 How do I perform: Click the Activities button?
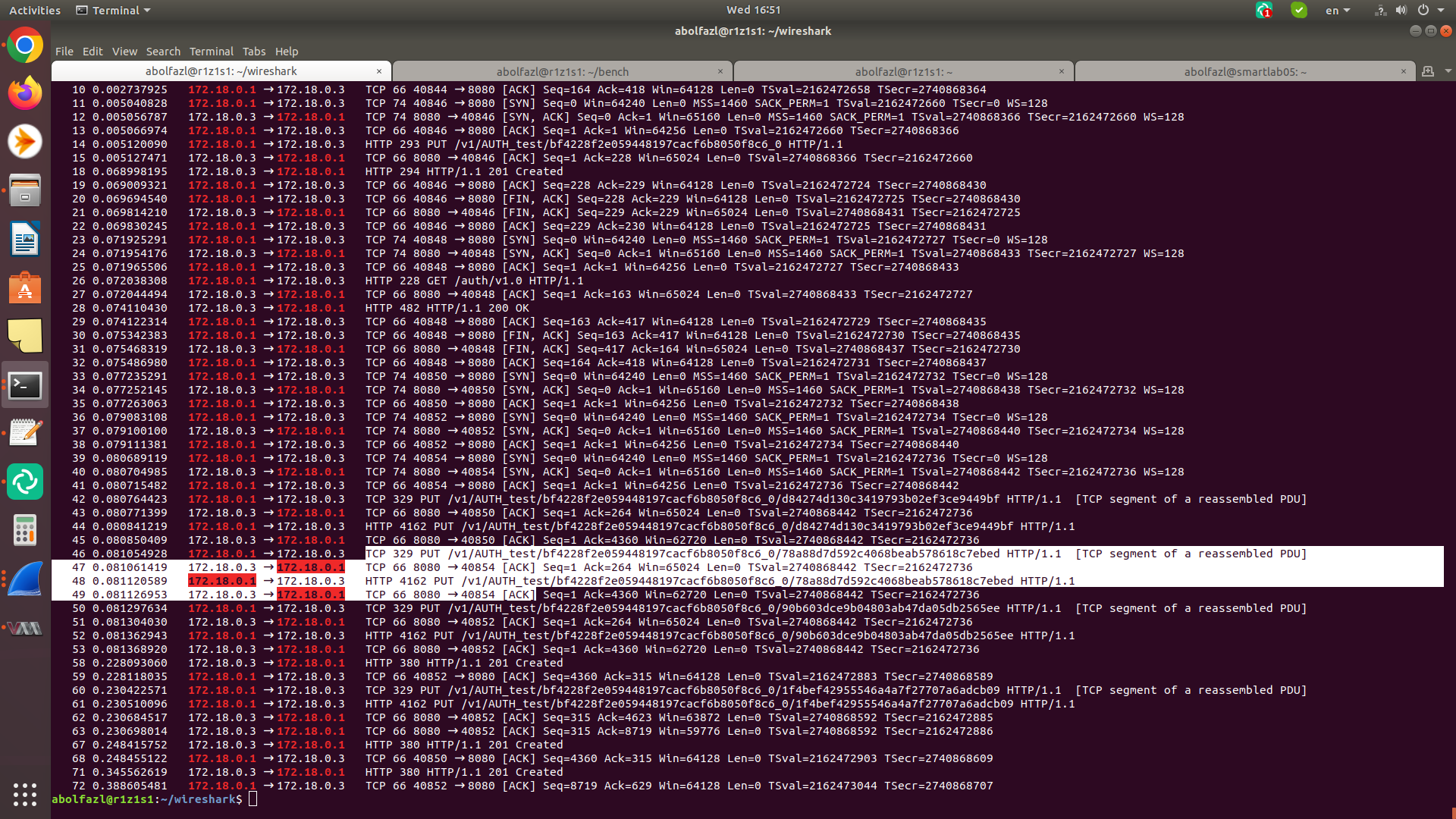(35, 11)
